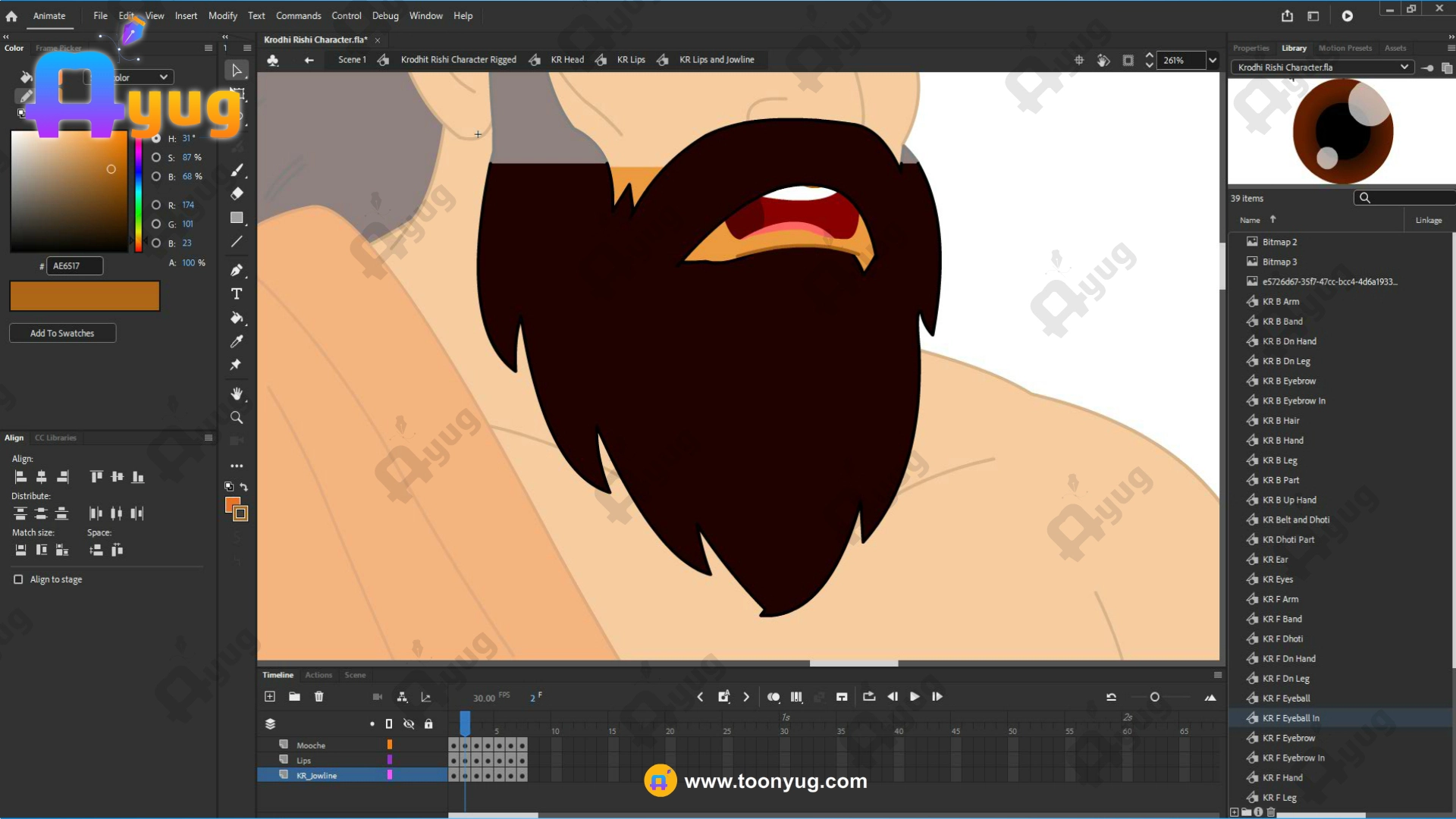Select the Hand tool
Viewport: 1456px width, 819px height.
(x=237, y=394)
